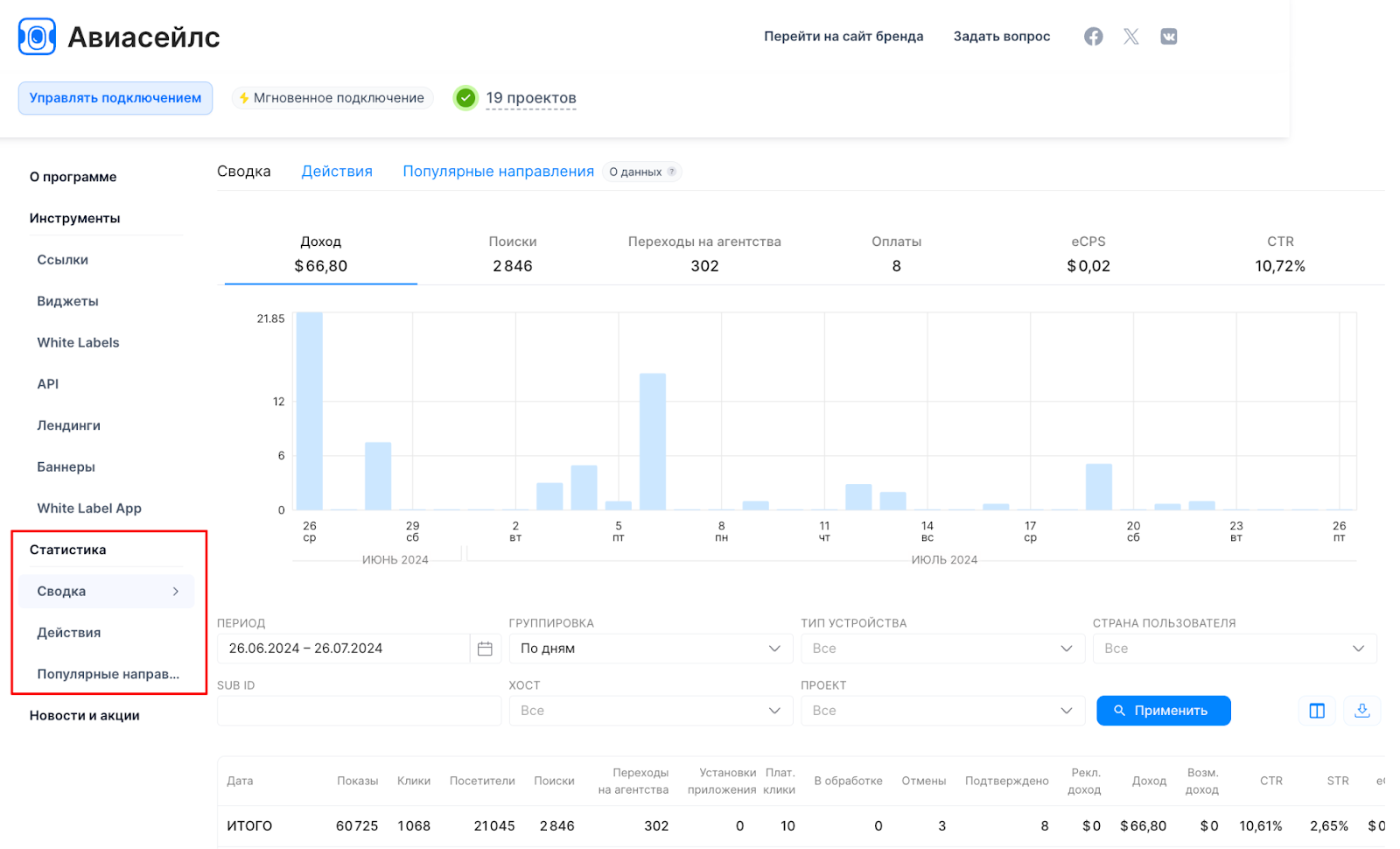Image resolution: width=1400 pixels, height=849 pixels.
Task: Click the Отмены column header
Action: [x=924, y=781]
